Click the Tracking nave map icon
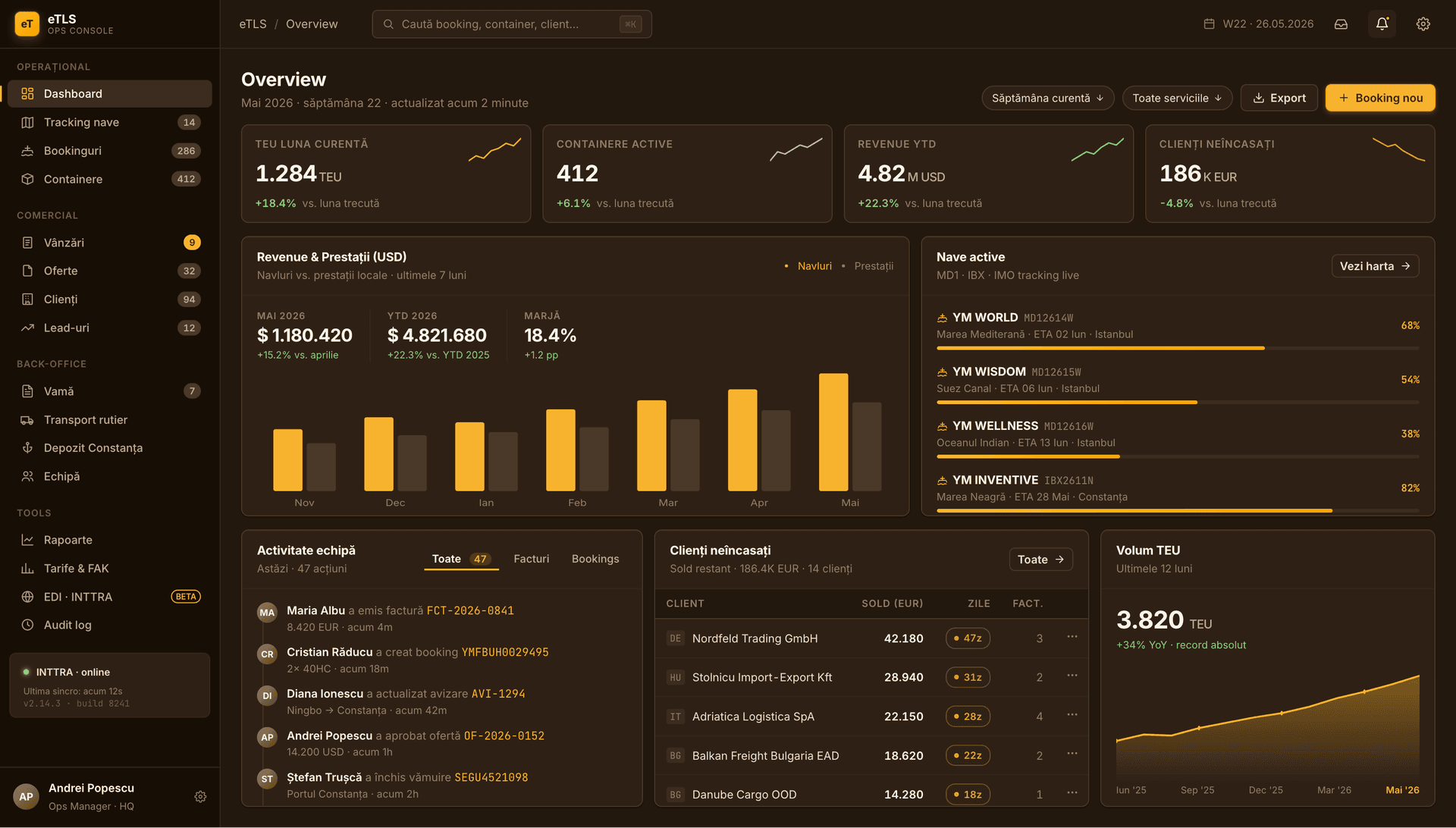 point(27,122)
